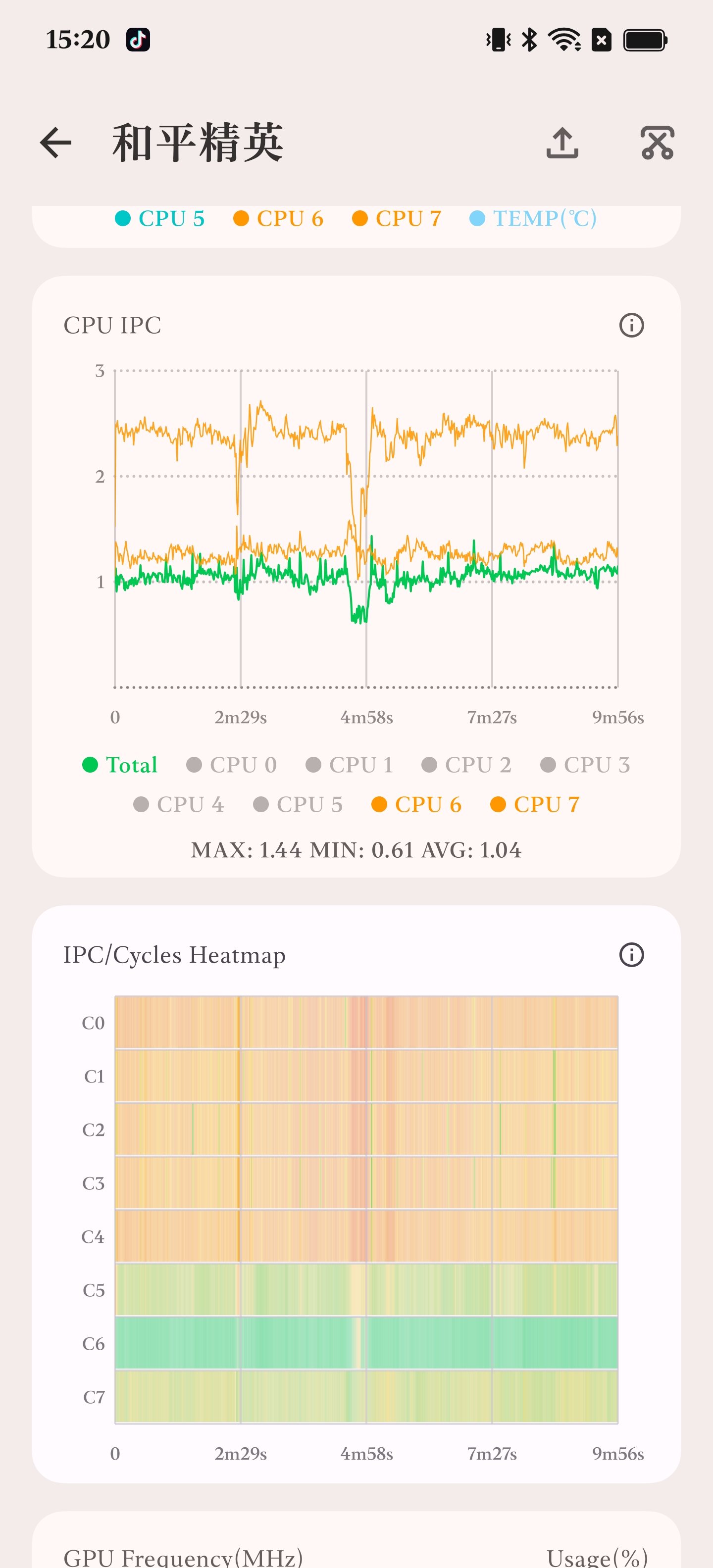The width and height of the screenshot is (713, 1568).
Task: Open IPC/Cycles Heatmap info icon
Action: click(631, 954)
